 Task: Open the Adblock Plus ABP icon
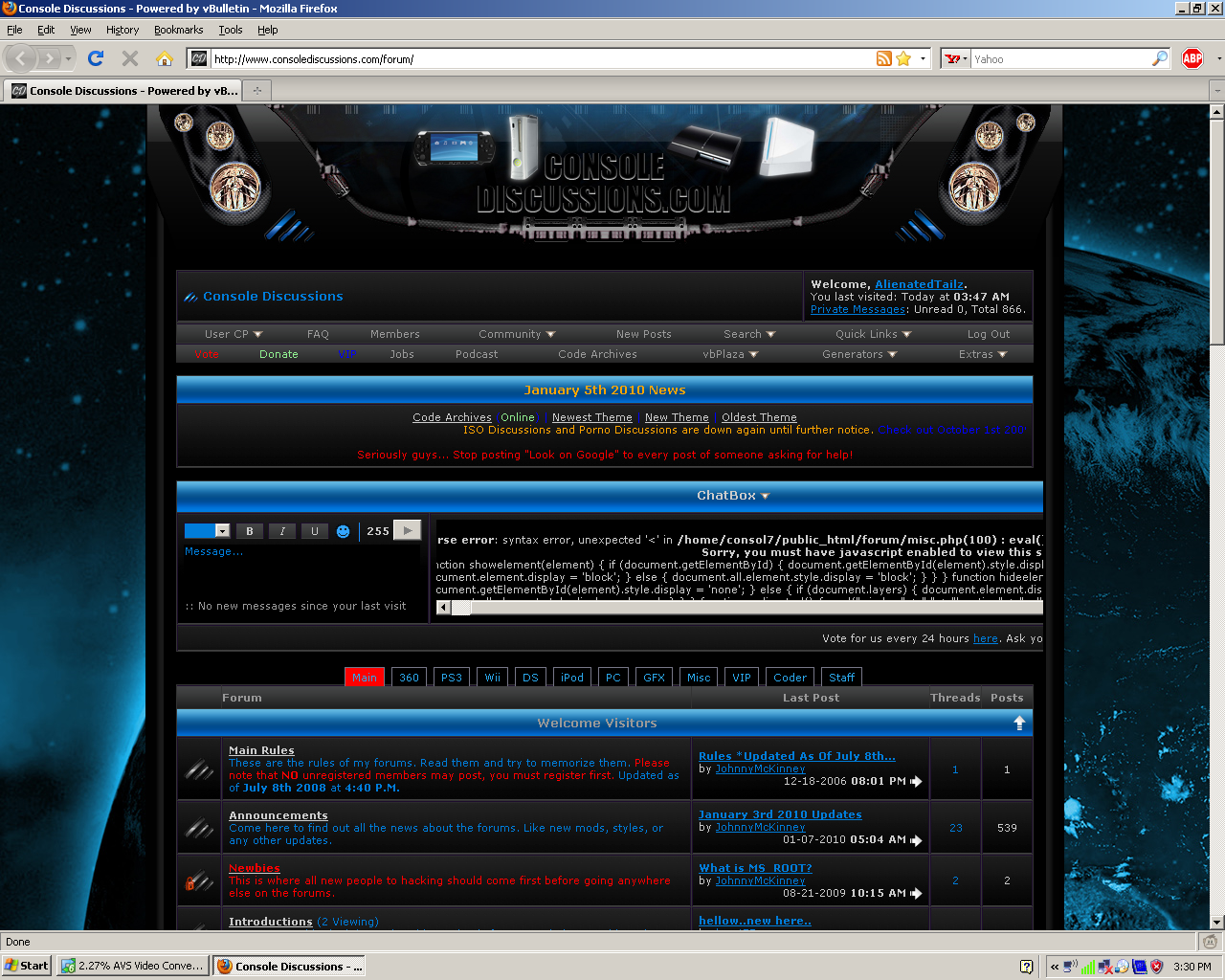[x=1192, y=58]
